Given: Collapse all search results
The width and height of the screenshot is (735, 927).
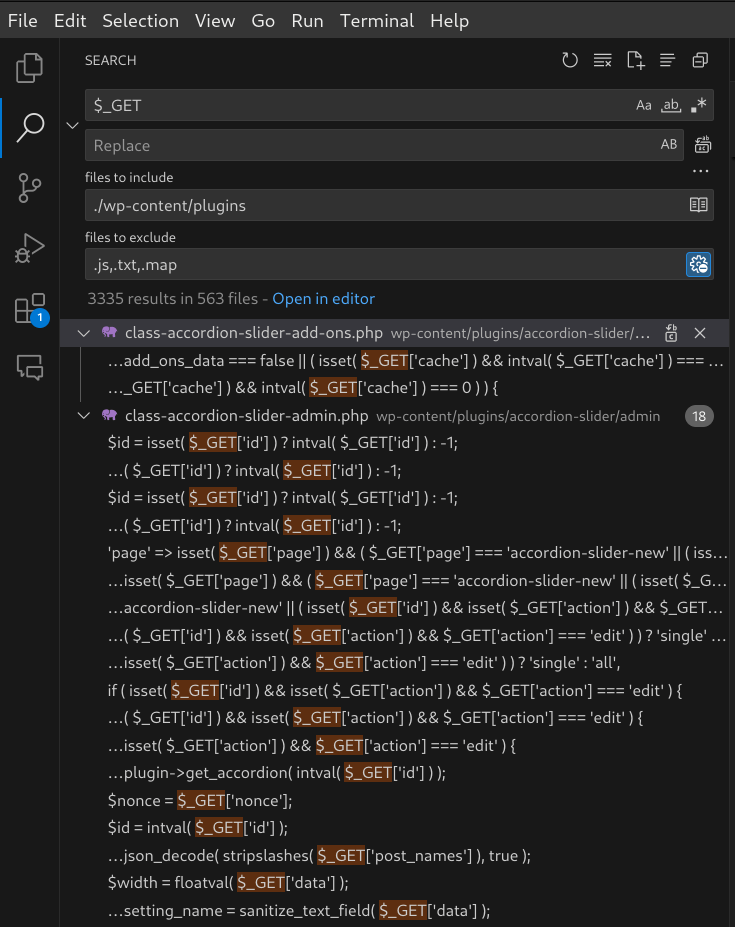Looking at the screenshot, I should (x=700, y=61).
